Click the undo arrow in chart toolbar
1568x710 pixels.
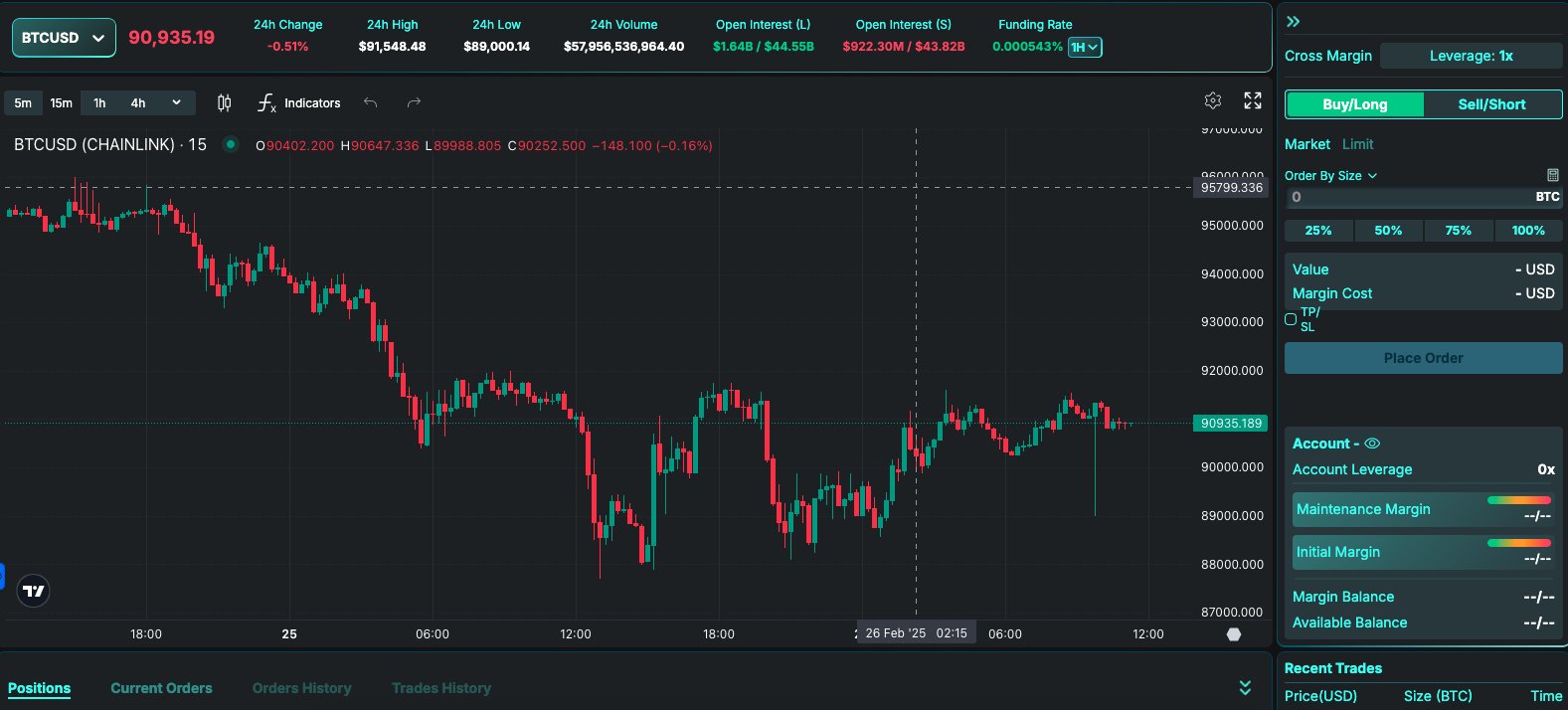click(371, 103)
